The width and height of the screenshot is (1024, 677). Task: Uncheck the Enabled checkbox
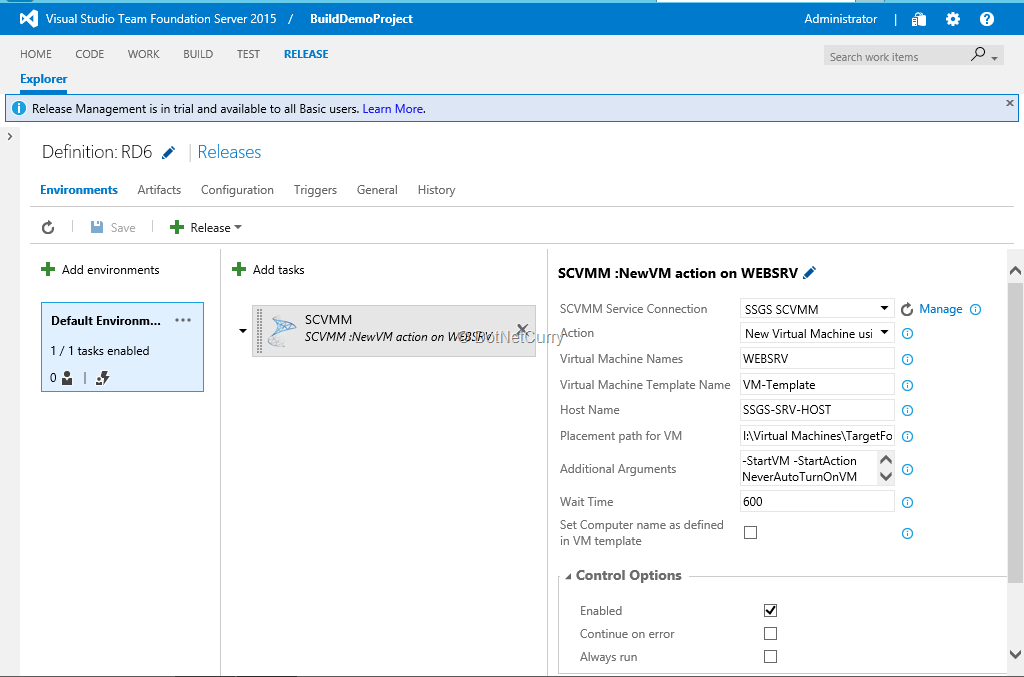[771, 610]
